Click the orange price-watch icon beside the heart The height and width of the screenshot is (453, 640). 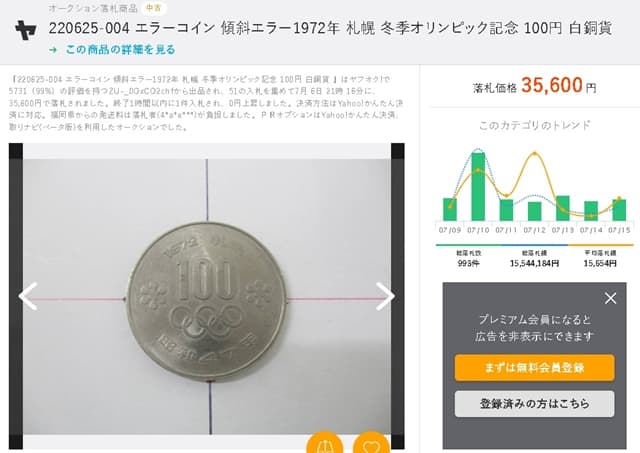(x=324, y=443)
